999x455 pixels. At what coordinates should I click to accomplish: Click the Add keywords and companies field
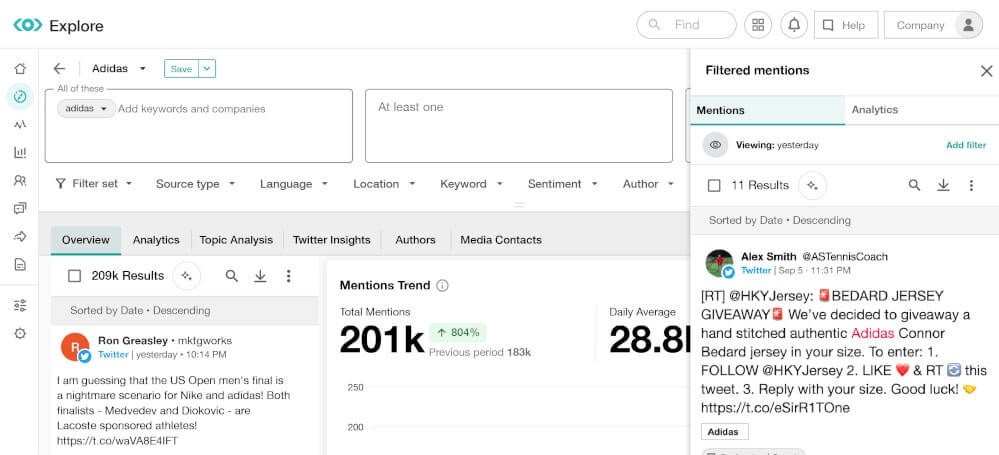click(x=192, y=109)
